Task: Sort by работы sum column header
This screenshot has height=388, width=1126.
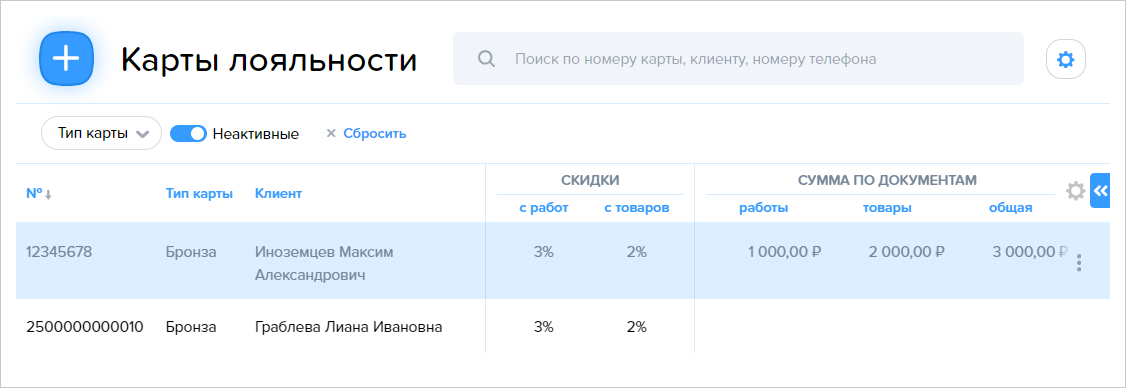Action: [x=764, y=208]
